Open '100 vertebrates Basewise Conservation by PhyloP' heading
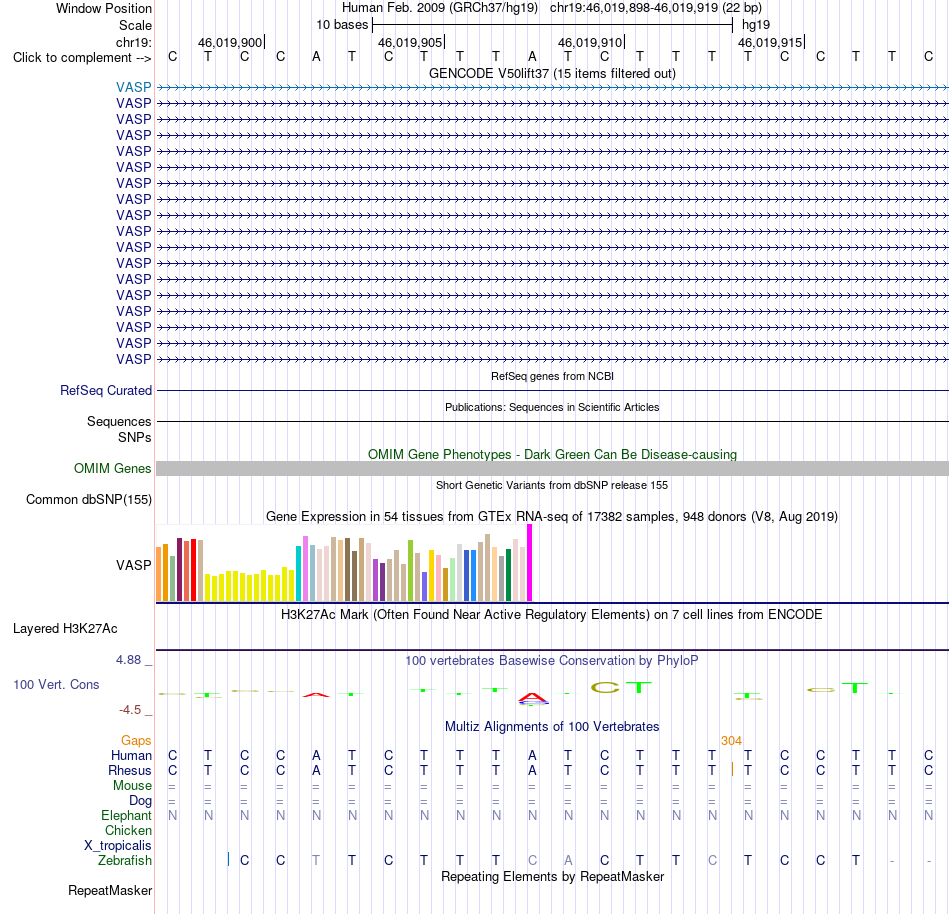 552,661
